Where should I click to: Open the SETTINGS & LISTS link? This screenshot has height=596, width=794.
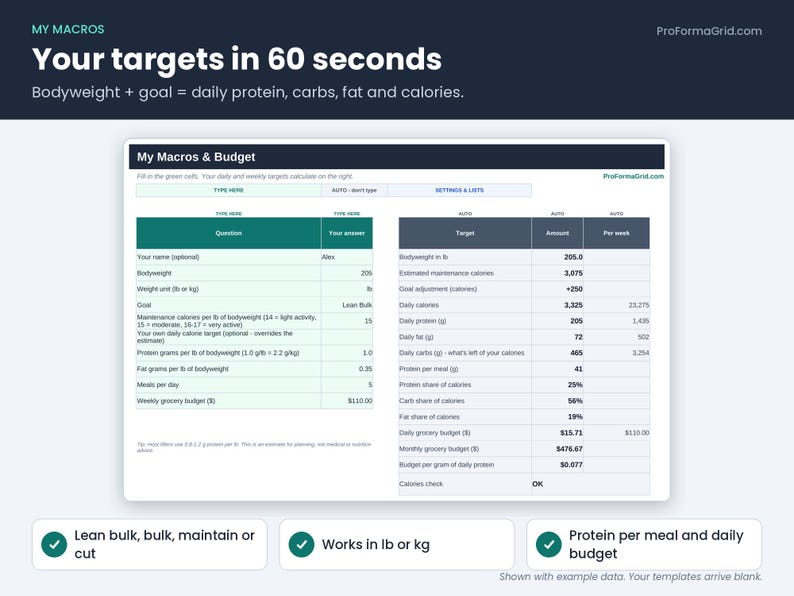(x=459, y=190)
